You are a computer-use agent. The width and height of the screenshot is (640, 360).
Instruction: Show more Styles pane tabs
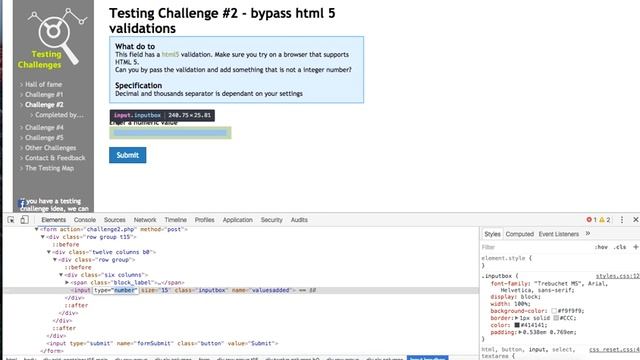click(x=588, y=234)
